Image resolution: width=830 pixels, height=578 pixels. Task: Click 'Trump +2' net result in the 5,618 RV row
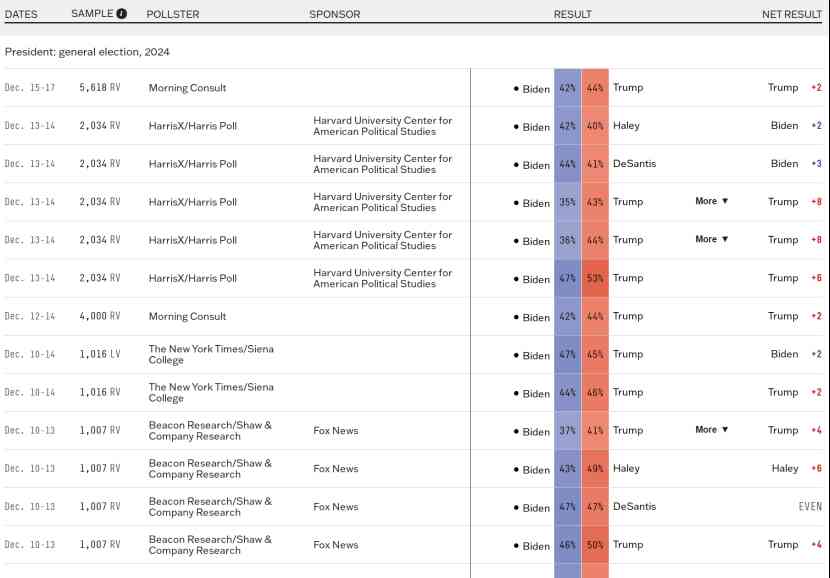point(795,88)
